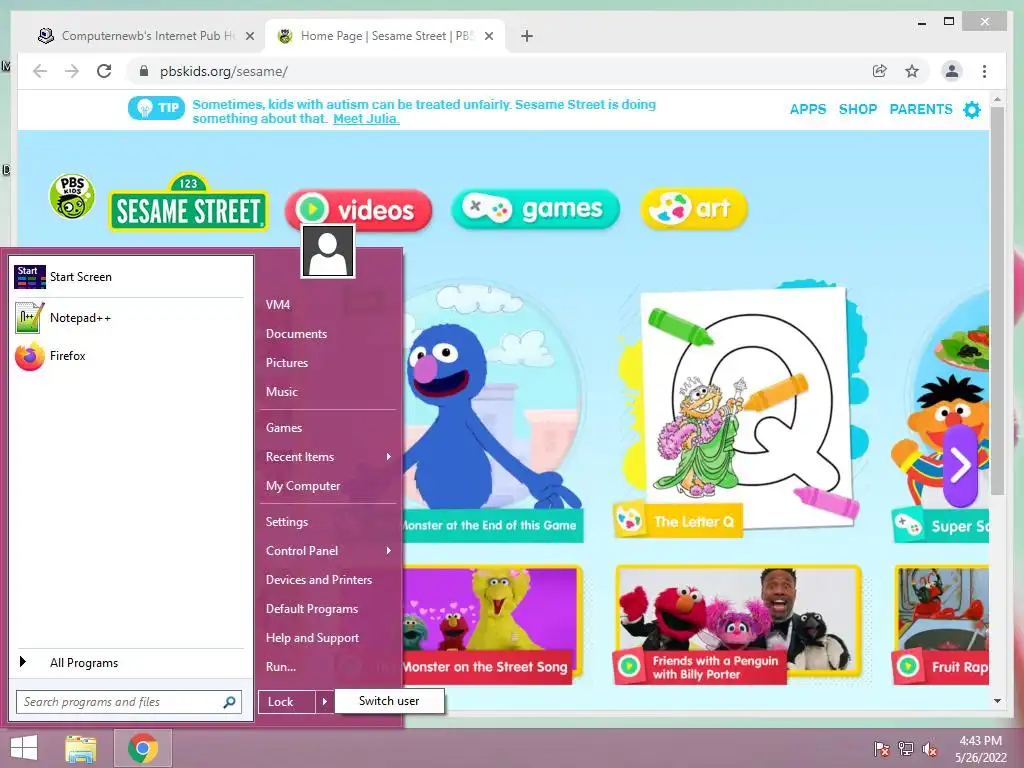Click the page vertical scrollbar thumb
Viewport: 1024px width, 768px height.
(997, 300)
